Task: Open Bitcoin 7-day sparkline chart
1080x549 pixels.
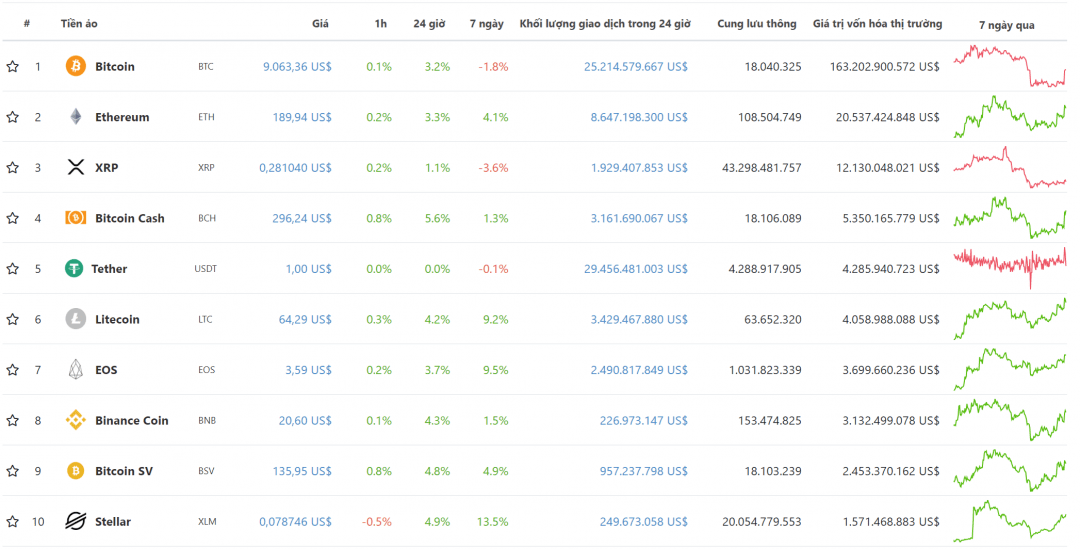Action: pyautogui.click(x=1010, y=66)
